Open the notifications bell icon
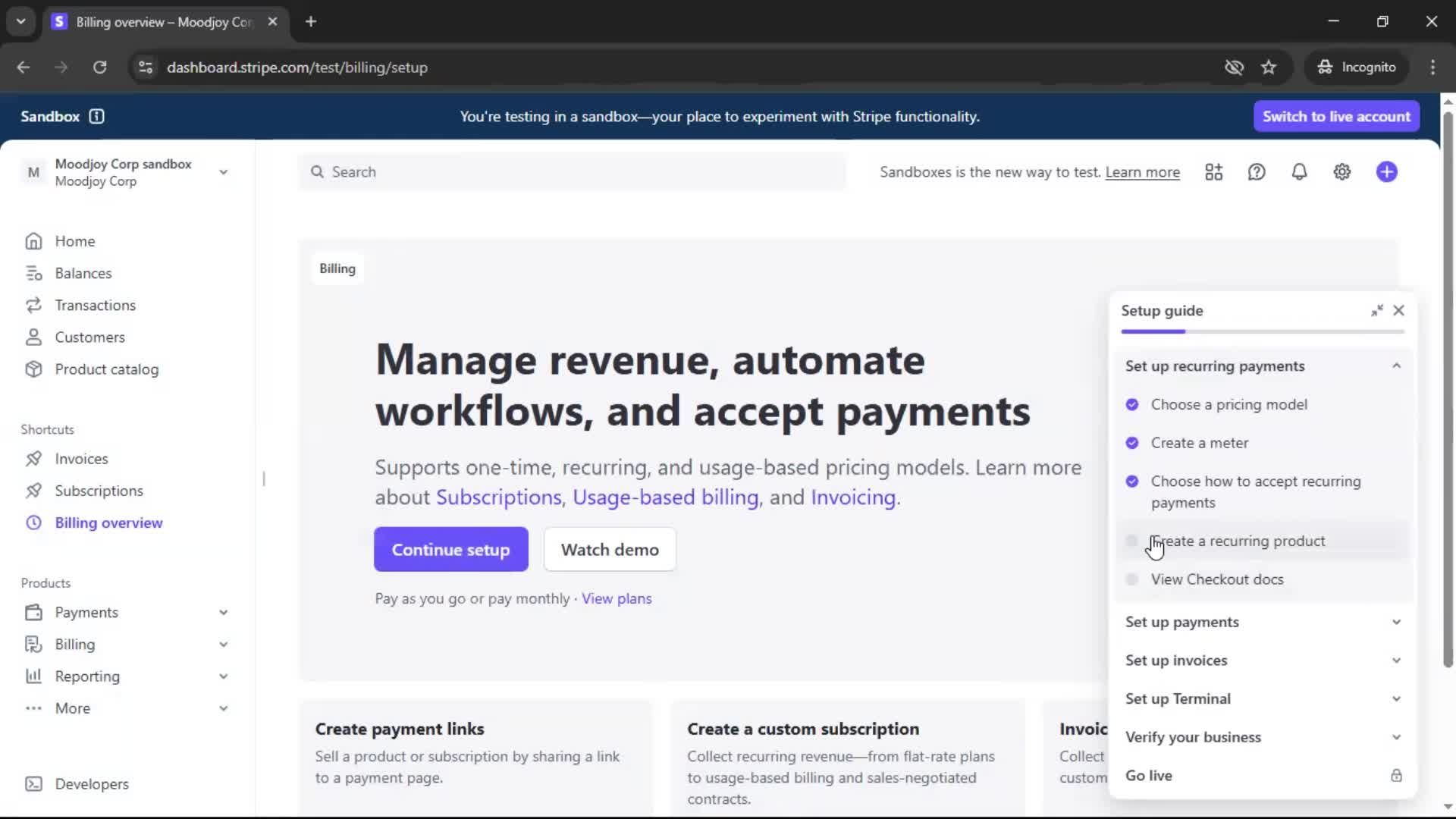Screen dimensions: 1456x819 1299,172
